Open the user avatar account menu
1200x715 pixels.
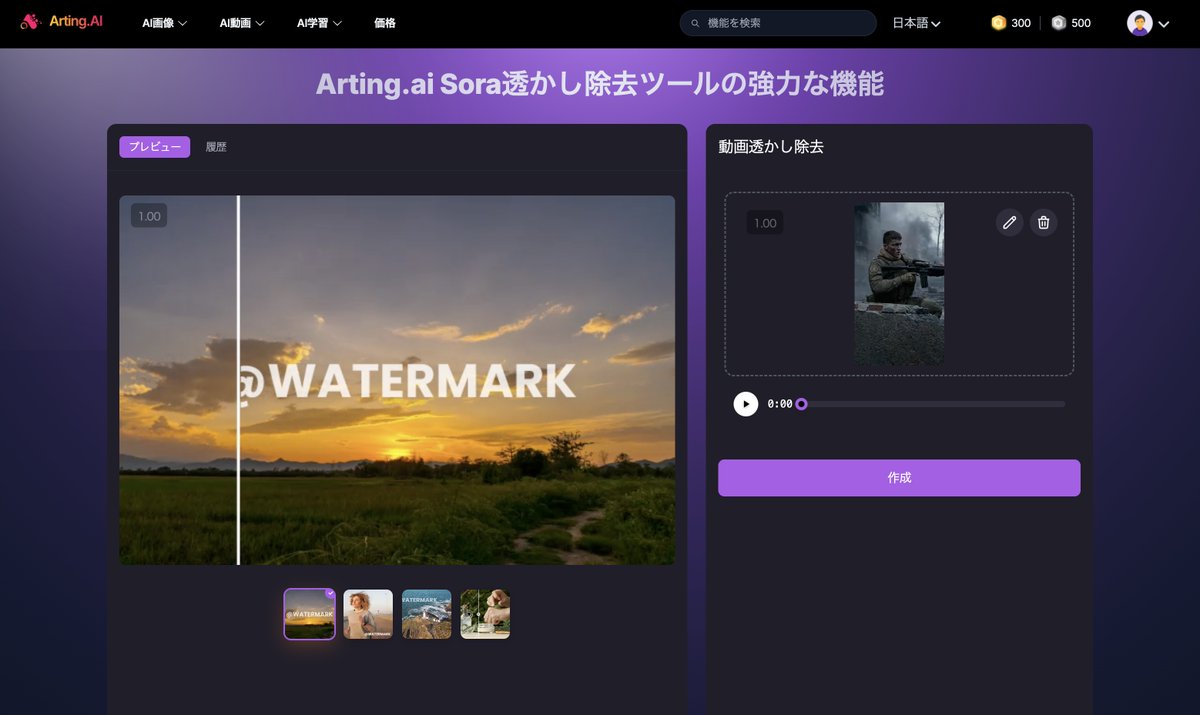pos(1148,23)
